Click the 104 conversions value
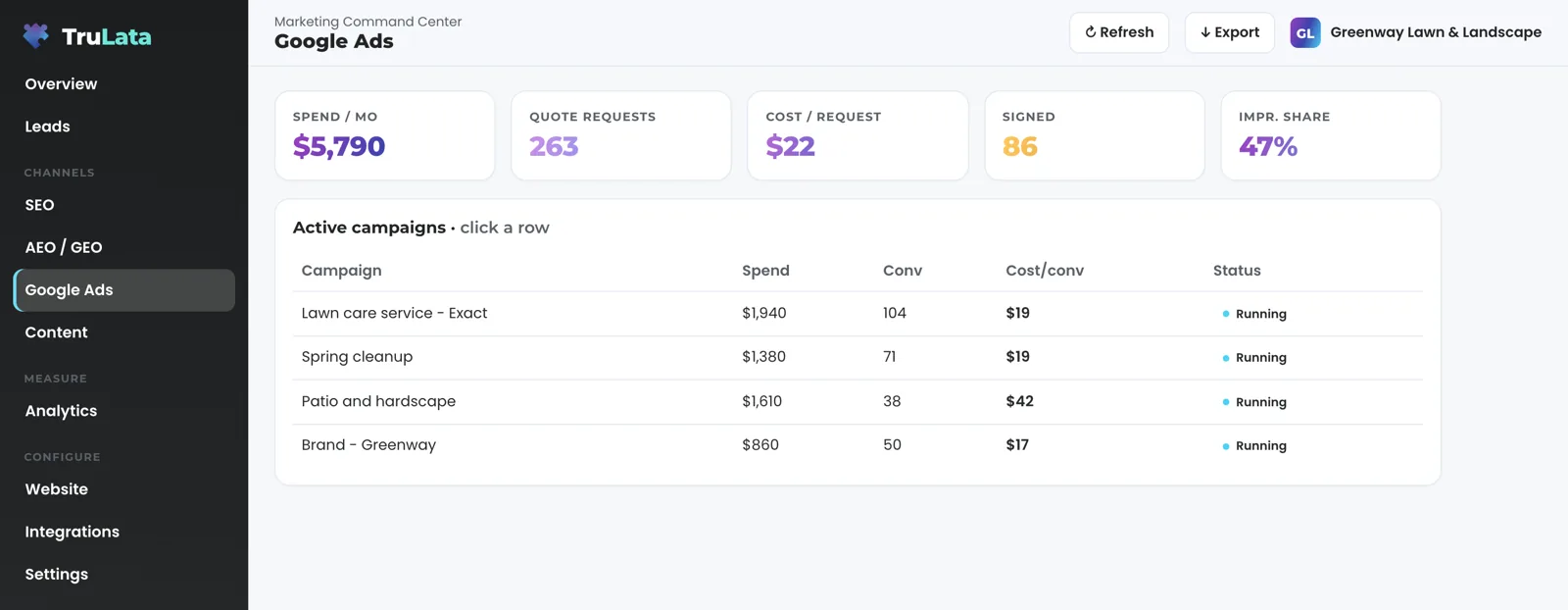This screenshot has height=610, width=1568. pyautogui.click(x=895, y=314)
